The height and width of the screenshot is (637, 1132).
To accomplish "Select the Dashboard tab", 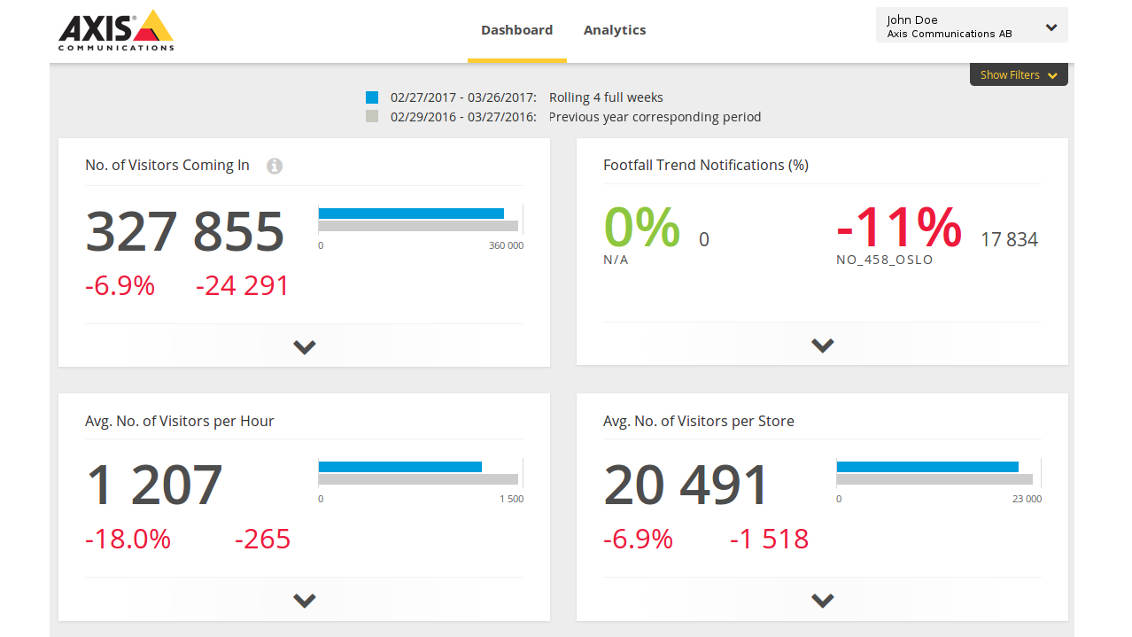I will 516,30.
